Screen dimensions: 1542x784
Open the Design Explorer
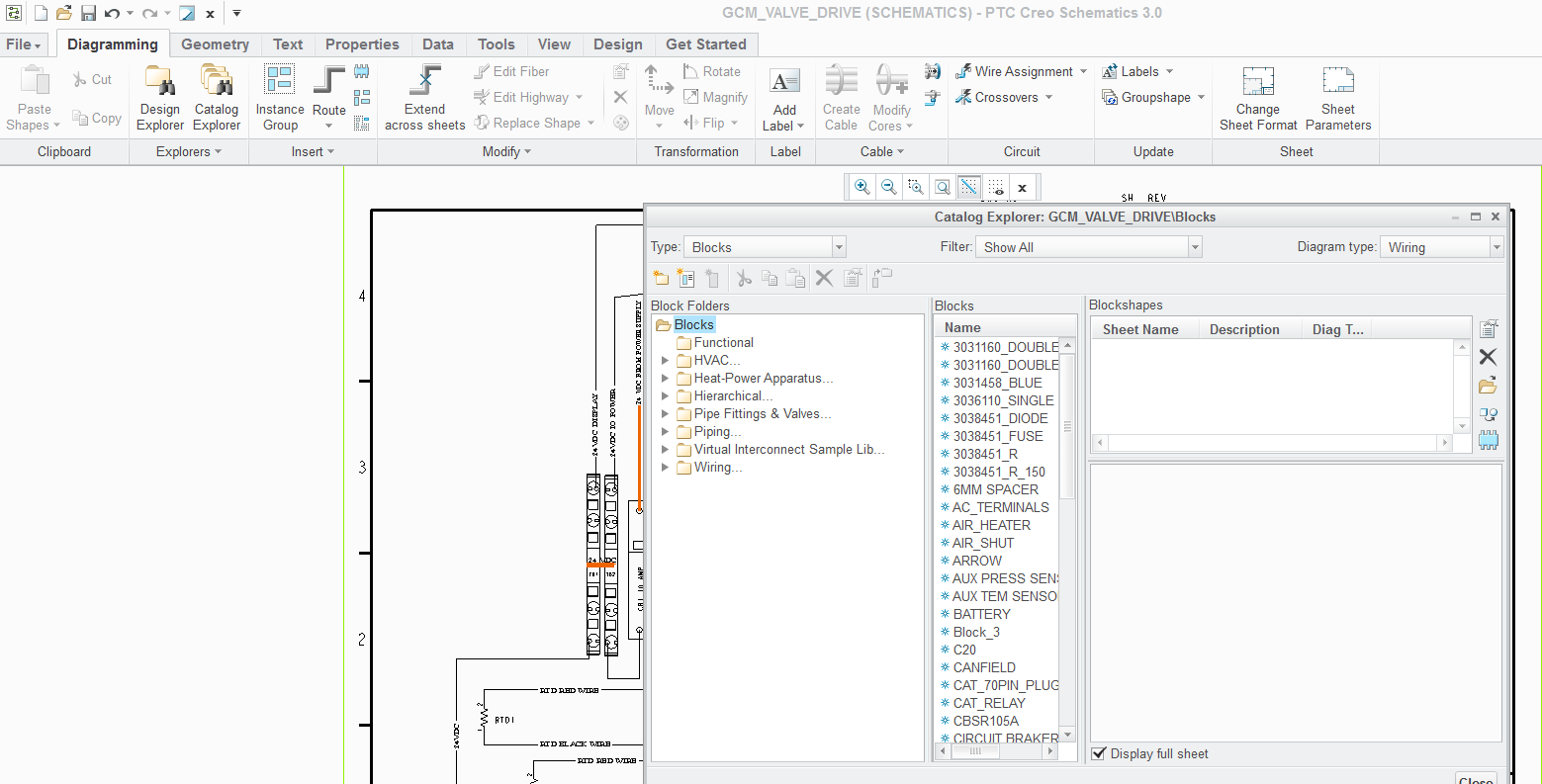160,98
